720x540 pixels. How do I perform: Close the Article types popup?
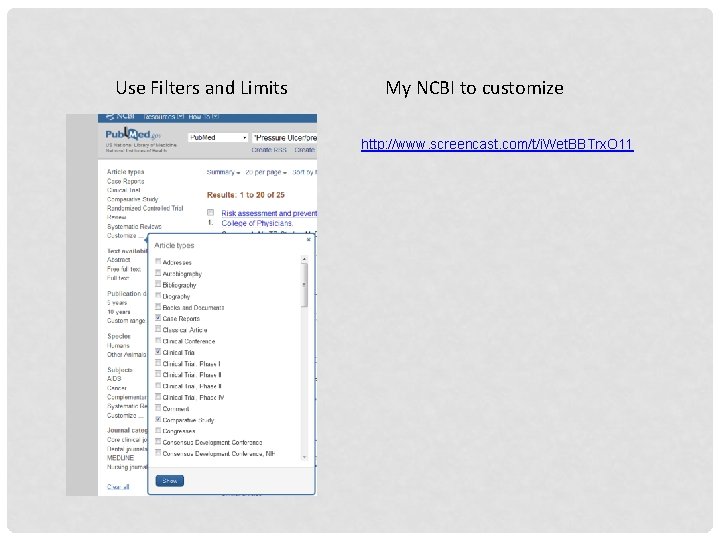pos(309,240)
